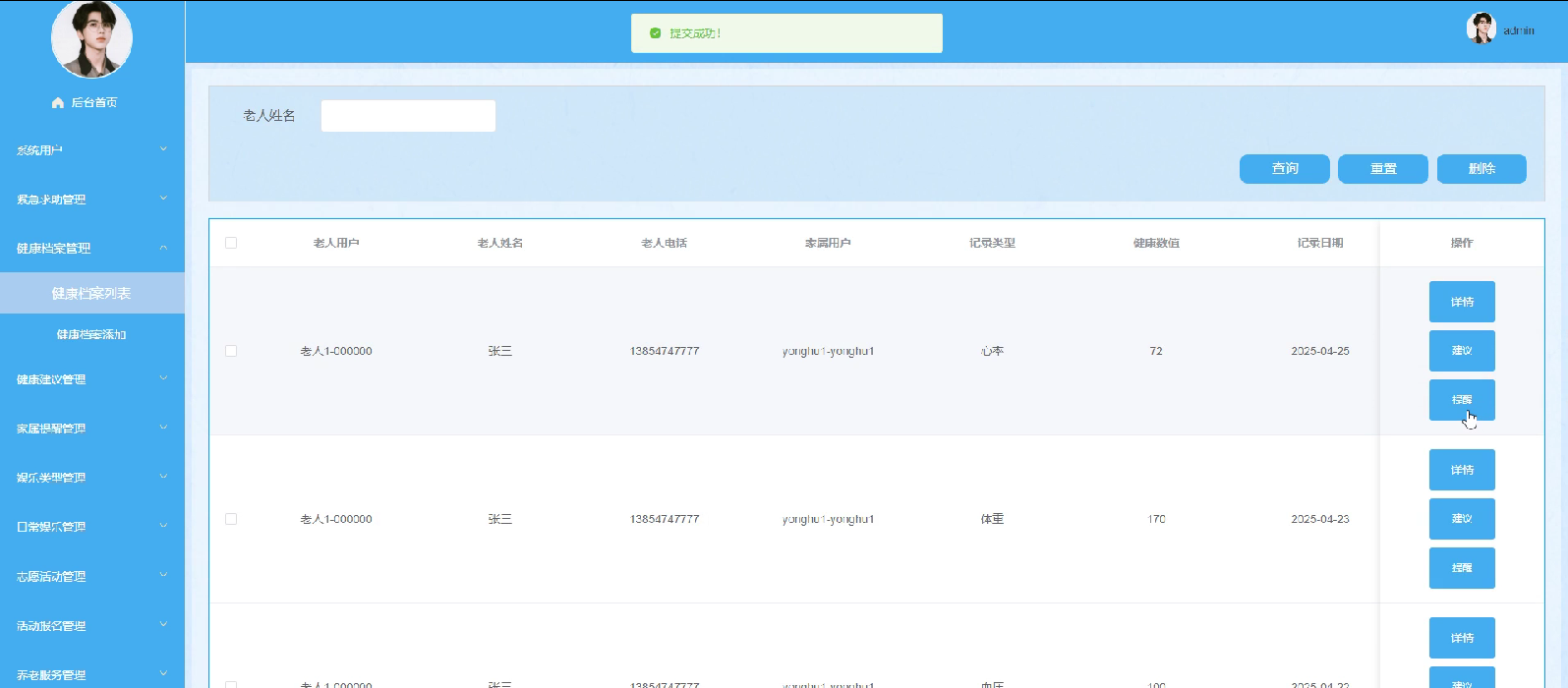Click 老人1-000000 in the 心率 row
Screen dimensions: 1568x688
pyautogui.click(x=336, y=351)
